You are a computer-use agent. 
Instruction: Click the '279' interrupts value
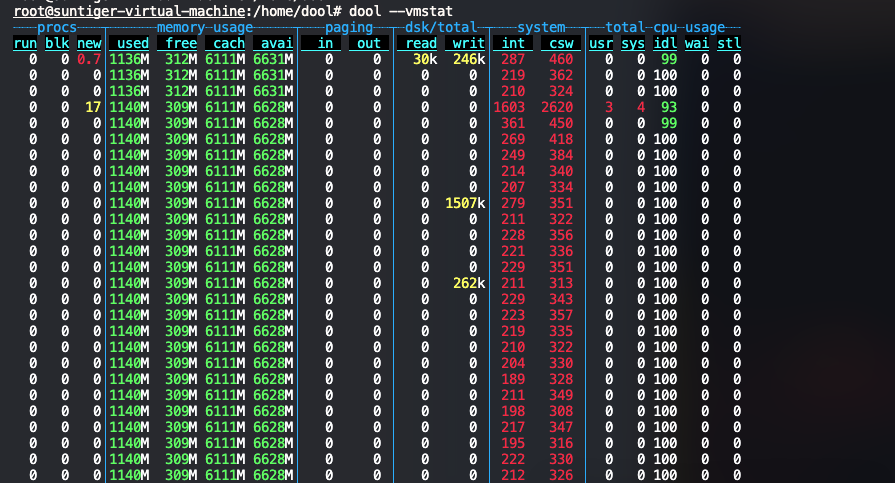pyautogui.click(x=513, y=203)
